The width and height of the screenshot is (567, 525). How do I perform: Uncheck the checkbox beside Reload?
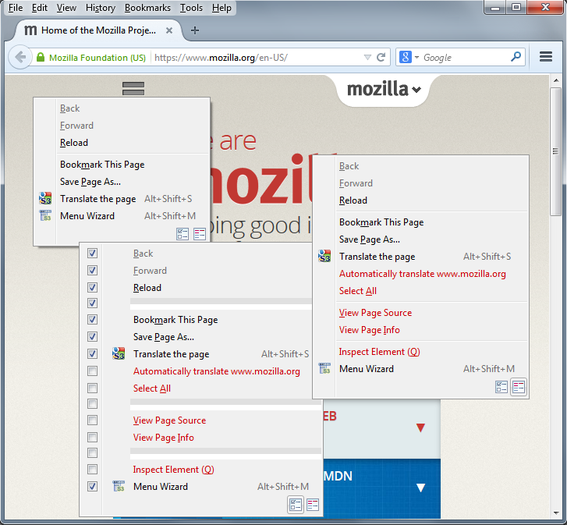[x=92, y=287]
